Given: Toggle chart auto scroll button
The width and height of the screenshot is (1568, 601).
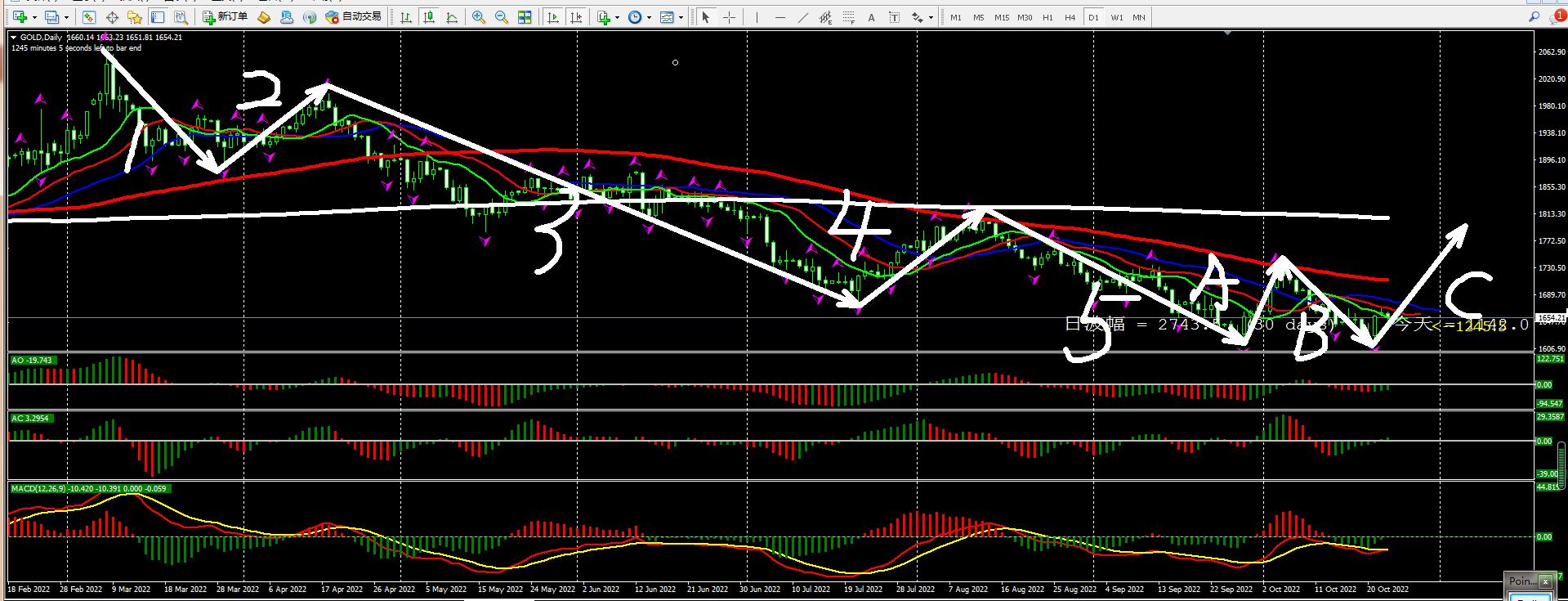Looking at the screenshot, I should [x=553, y=17].
